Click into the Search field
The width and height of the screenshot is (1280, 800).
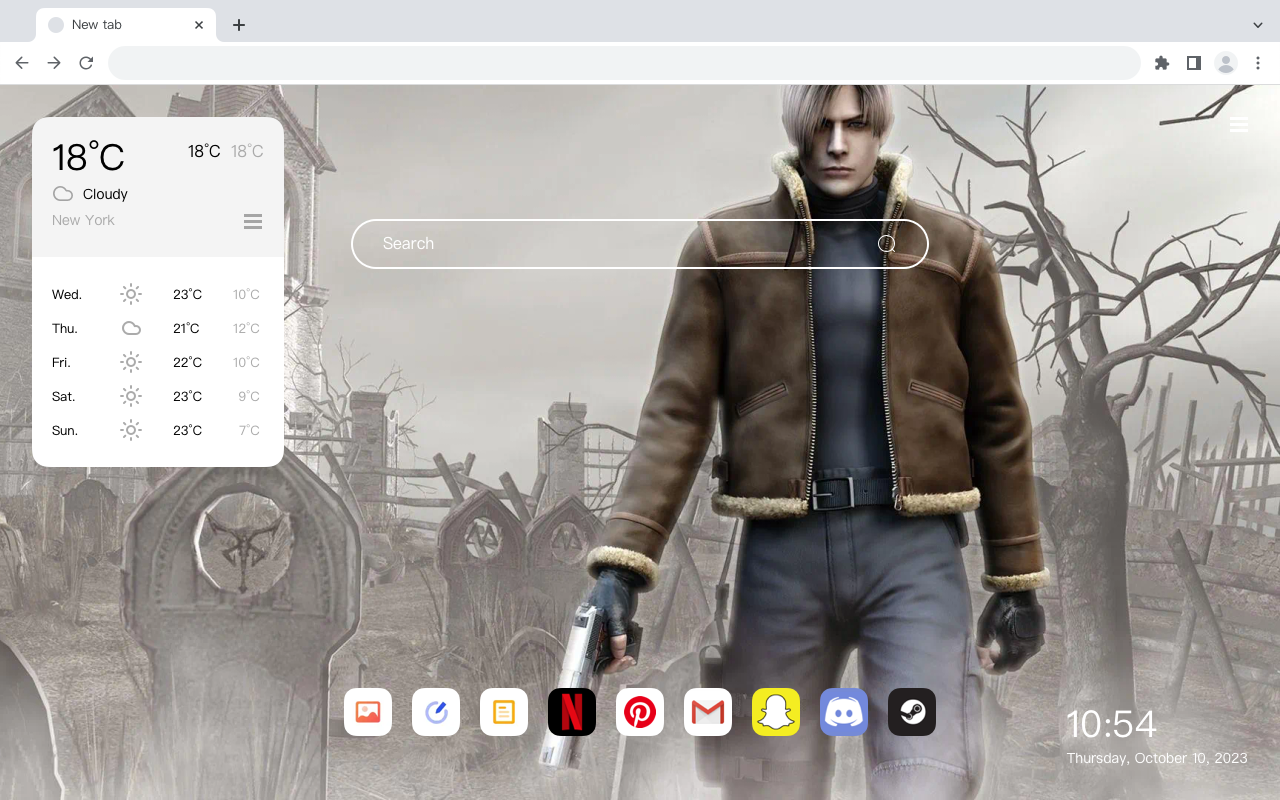(x=640, y=244)
